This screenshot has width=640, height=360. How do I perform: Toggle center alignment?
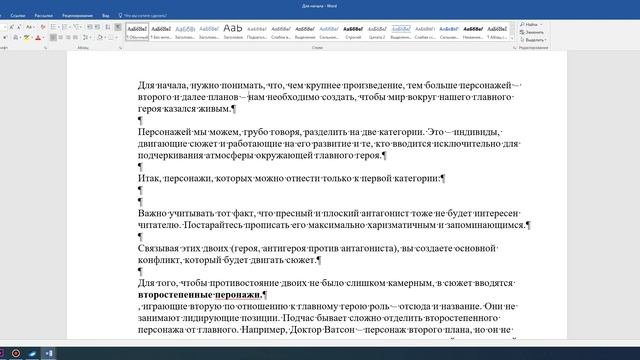click(x=61, y=37)
